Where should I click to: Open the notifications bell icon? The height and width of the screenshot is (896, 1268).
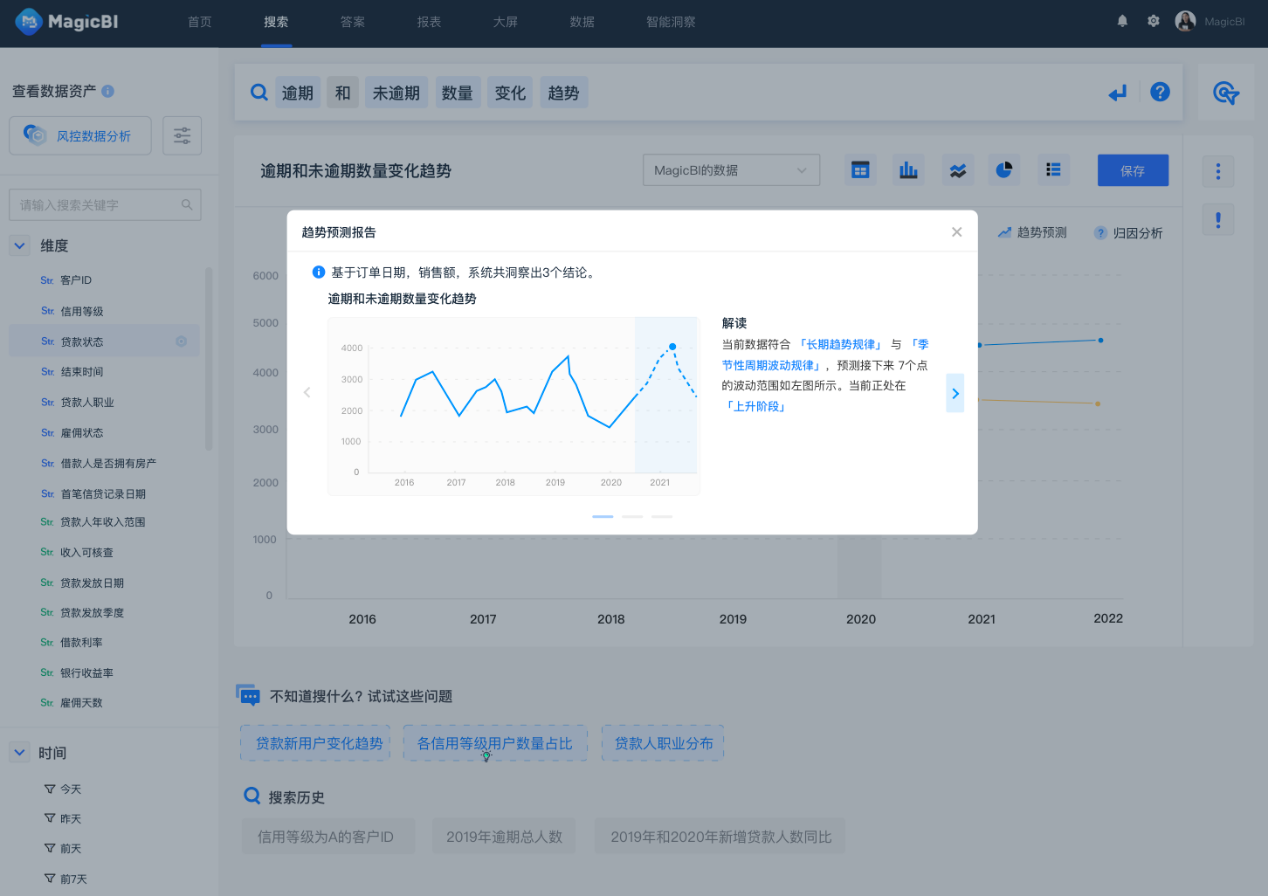pyautogui.click(x=1121, y=19)
